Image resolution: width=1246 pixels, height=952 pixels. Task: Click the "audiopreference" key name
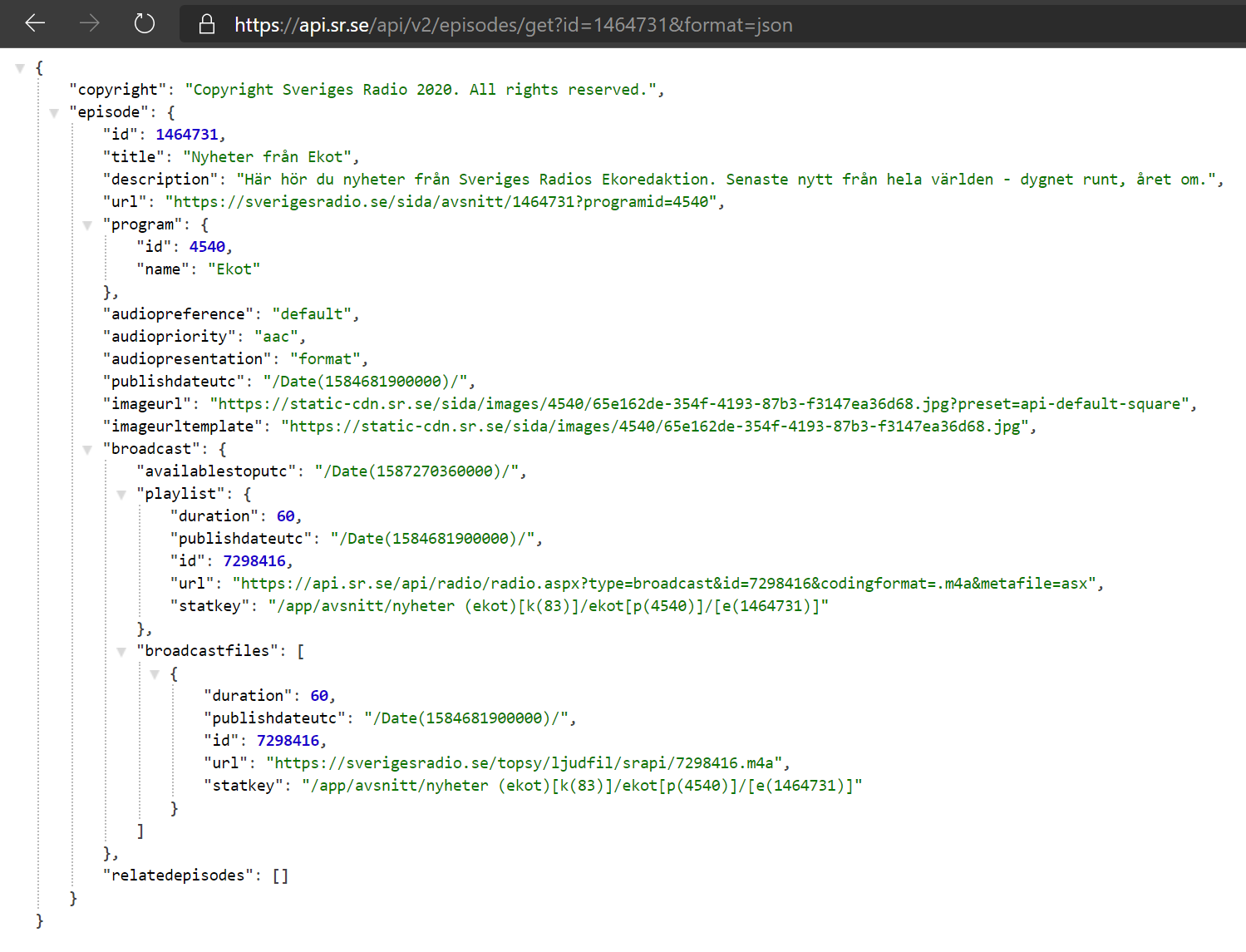point(178,314)
